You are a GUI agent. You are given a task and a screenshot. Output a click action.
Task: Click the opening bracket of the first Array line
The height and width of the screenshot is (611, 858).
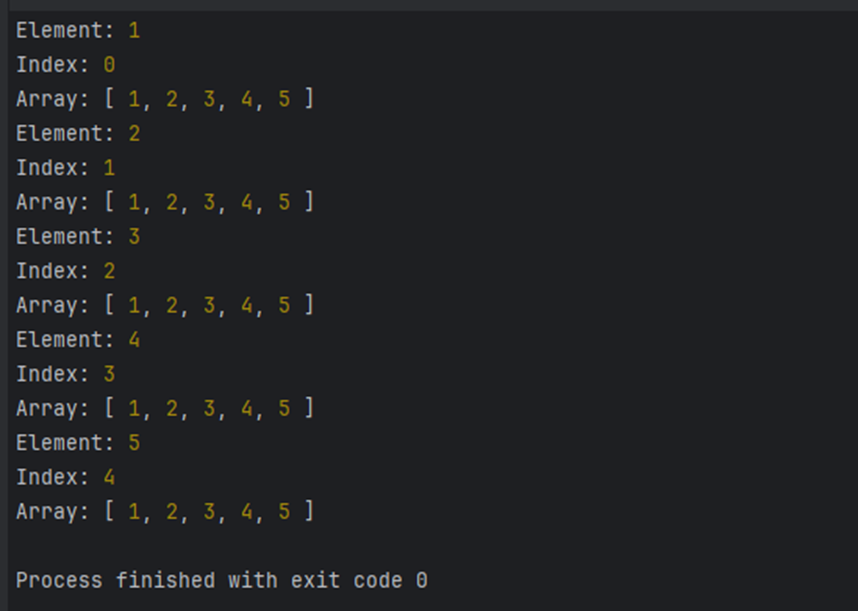click(x=109, y=99)
